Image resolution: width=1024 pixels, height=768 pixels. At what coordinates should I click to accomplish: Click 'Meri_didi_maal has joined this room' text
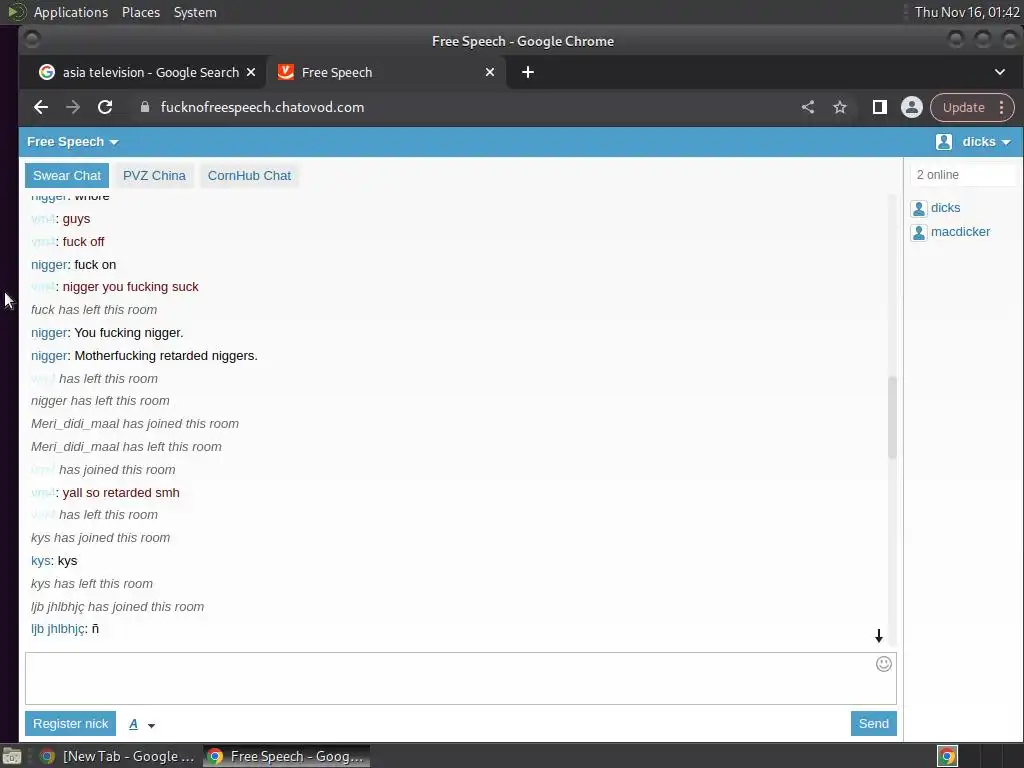click(x=135, y=424)
